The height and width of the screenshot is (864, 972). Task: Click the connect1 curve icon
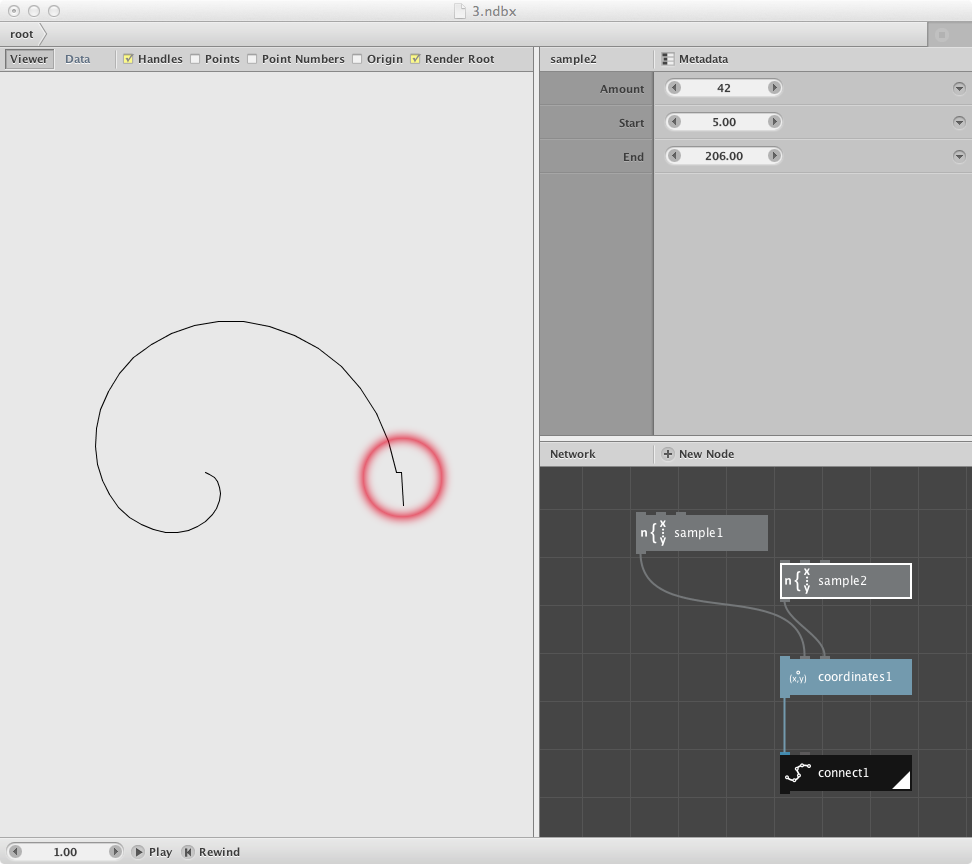click(x=798, y=773)
